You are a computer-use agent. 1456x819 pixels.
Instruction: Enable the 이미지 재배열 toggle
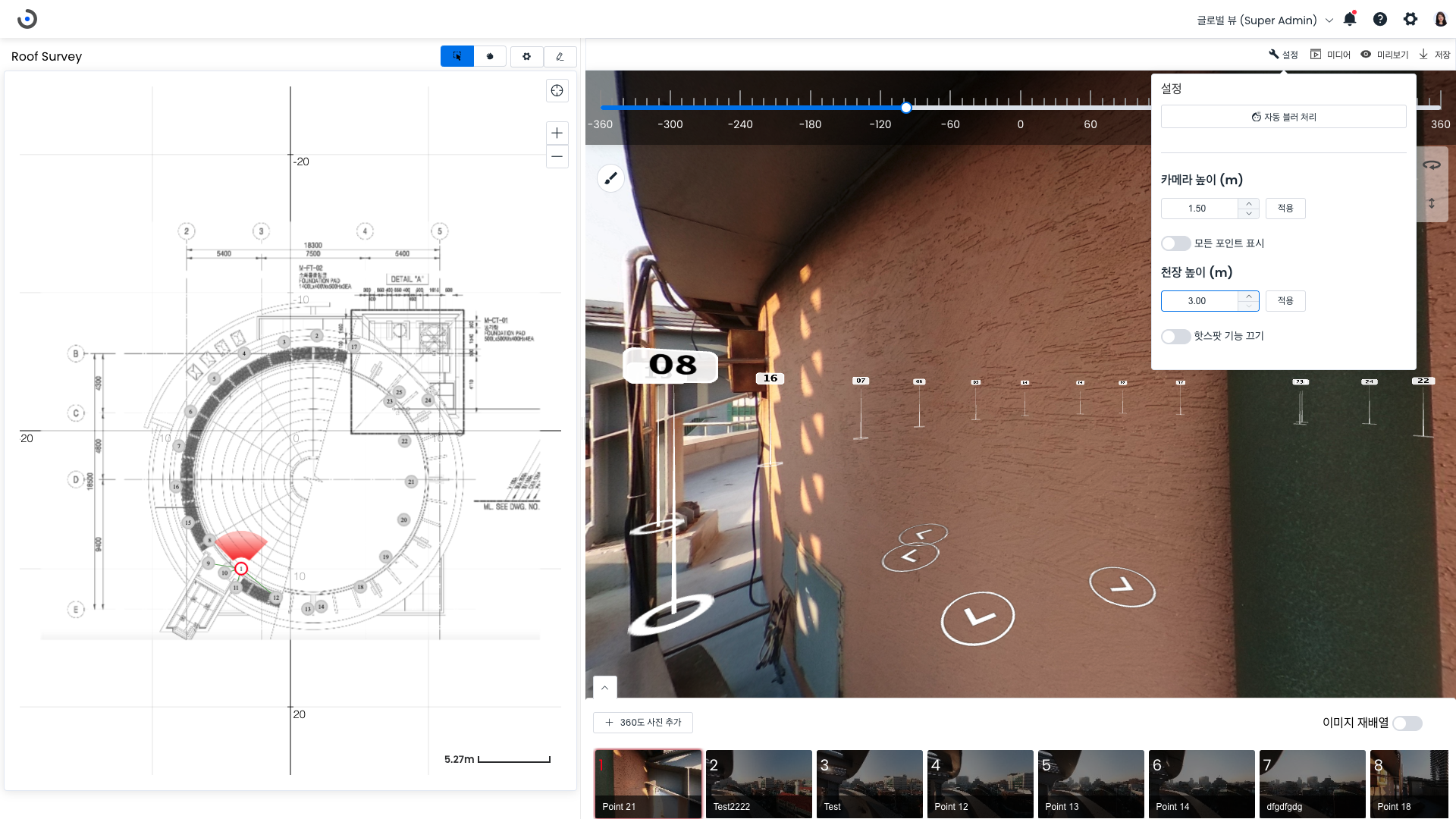coord(1407,723)
